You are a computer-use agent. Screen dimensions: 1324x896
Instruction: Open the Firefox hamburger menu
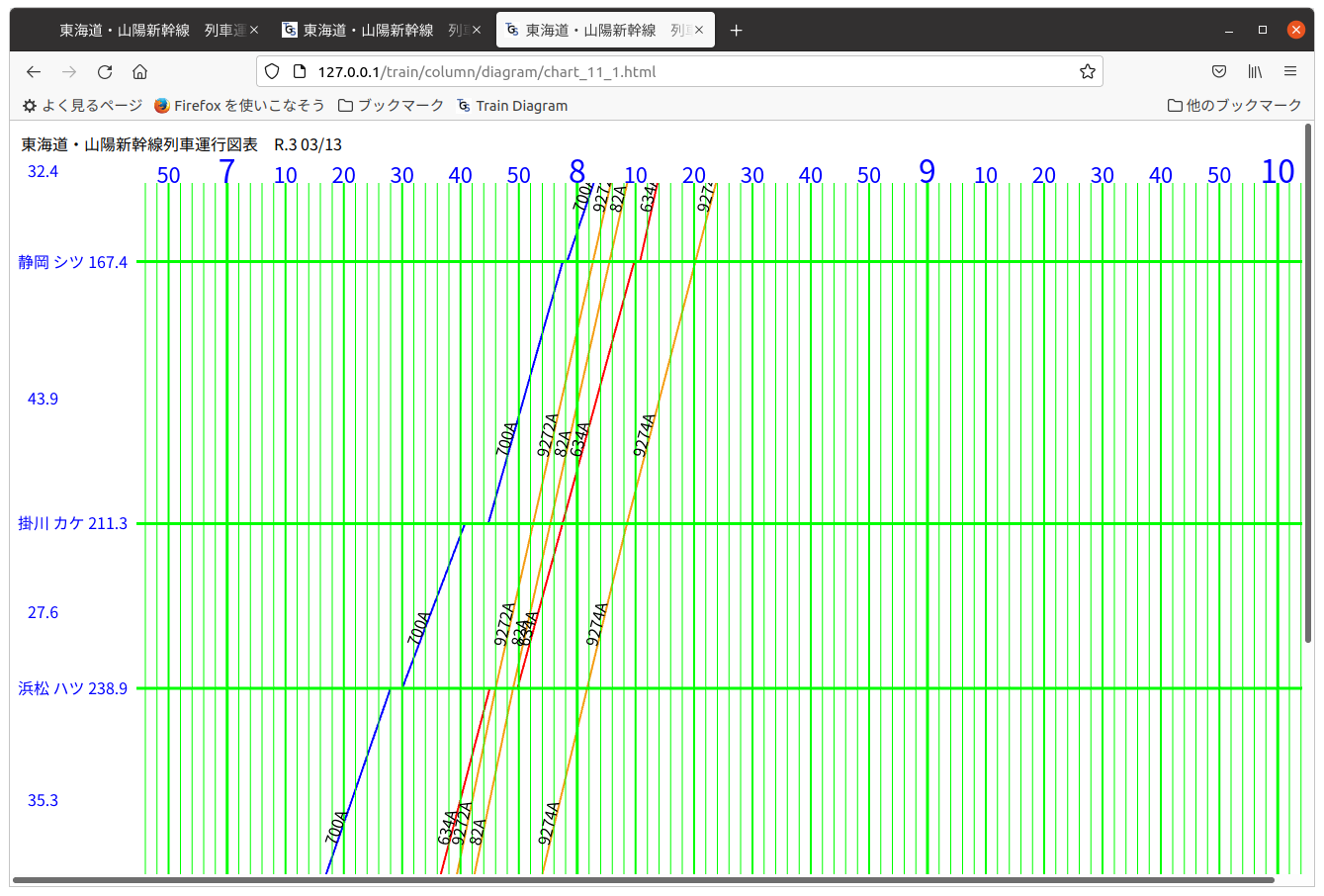tap(1290, 71)
